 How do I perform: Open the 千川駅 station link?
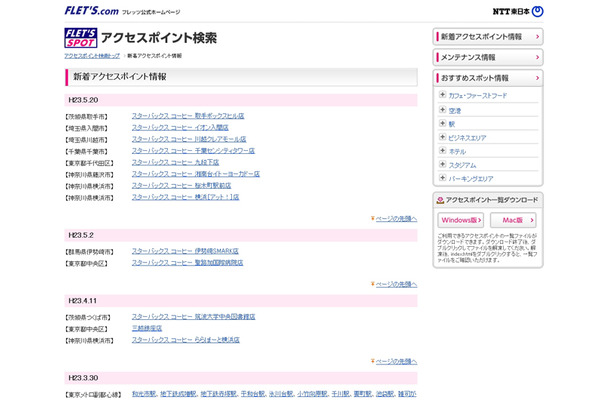pyautogui.click(x=341, y=394)
